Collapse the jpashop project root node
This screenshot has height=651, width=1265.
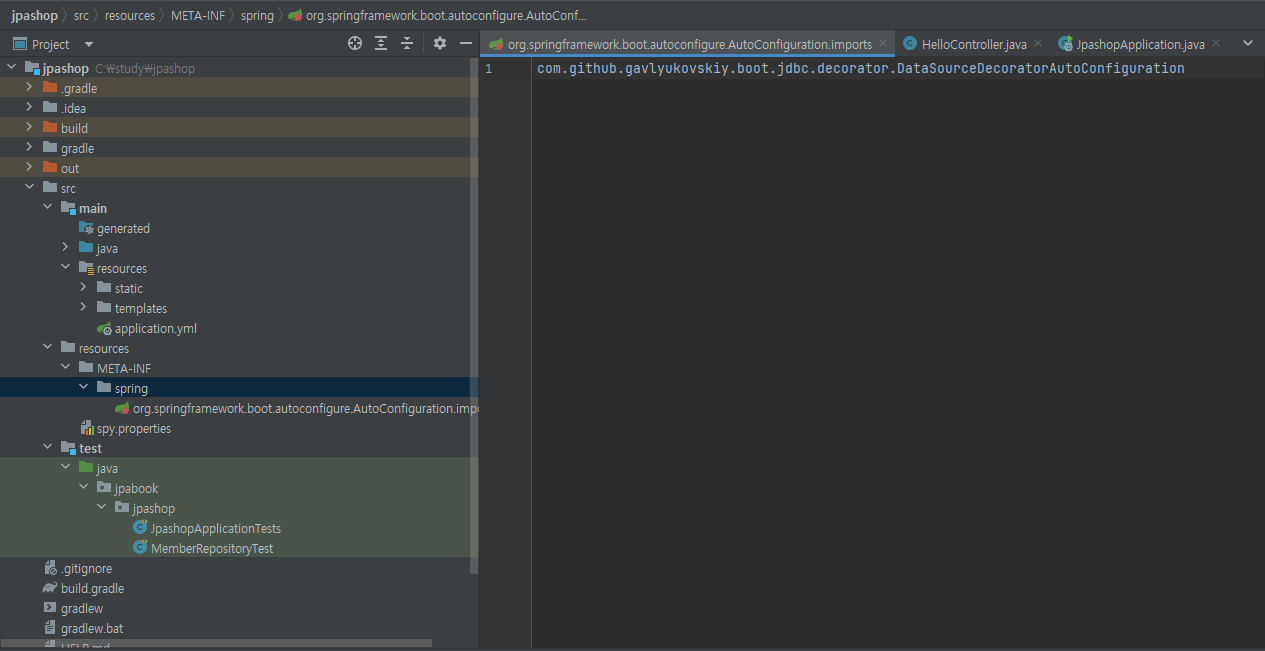(x=12, y=68)
